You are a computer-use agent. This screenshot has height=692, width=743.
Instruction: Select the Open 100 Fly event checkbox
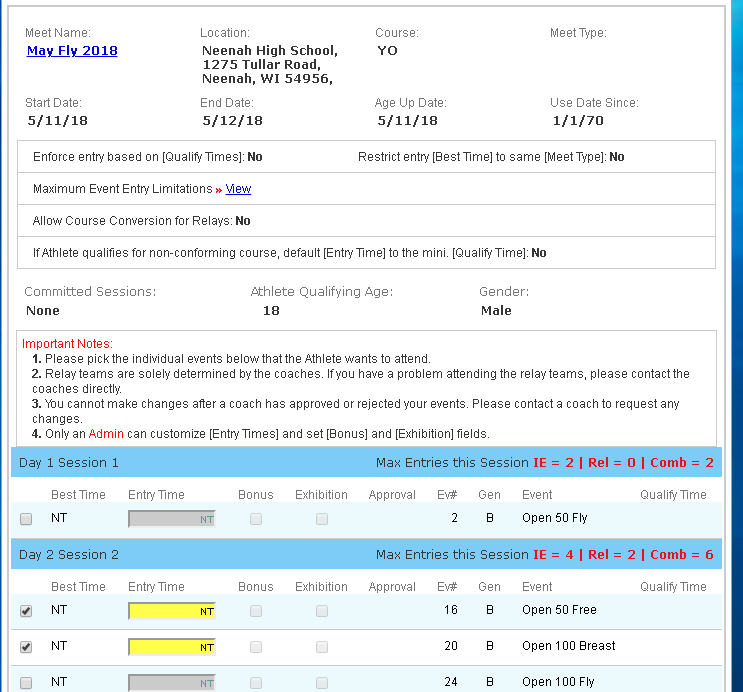[x=26, y=683]
